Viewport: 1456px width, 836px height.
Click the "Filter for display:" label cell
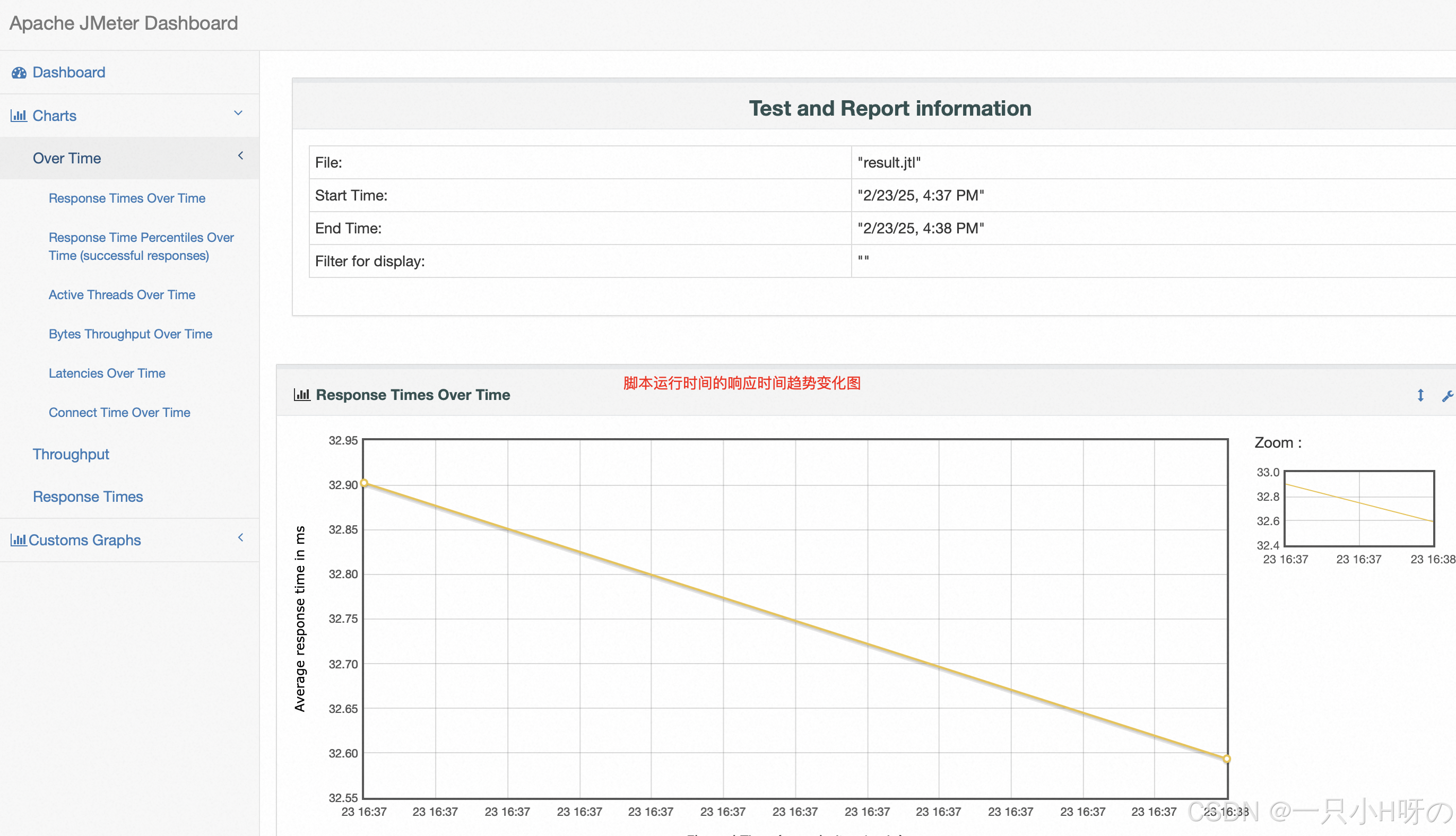[x=580, y=261]
